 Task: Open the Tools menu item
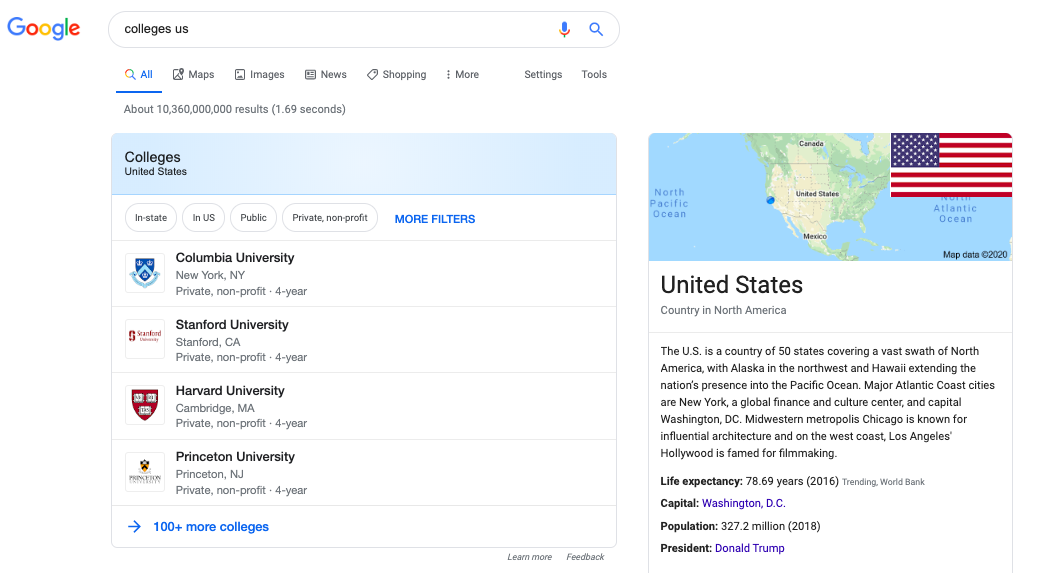click(594, 75)
